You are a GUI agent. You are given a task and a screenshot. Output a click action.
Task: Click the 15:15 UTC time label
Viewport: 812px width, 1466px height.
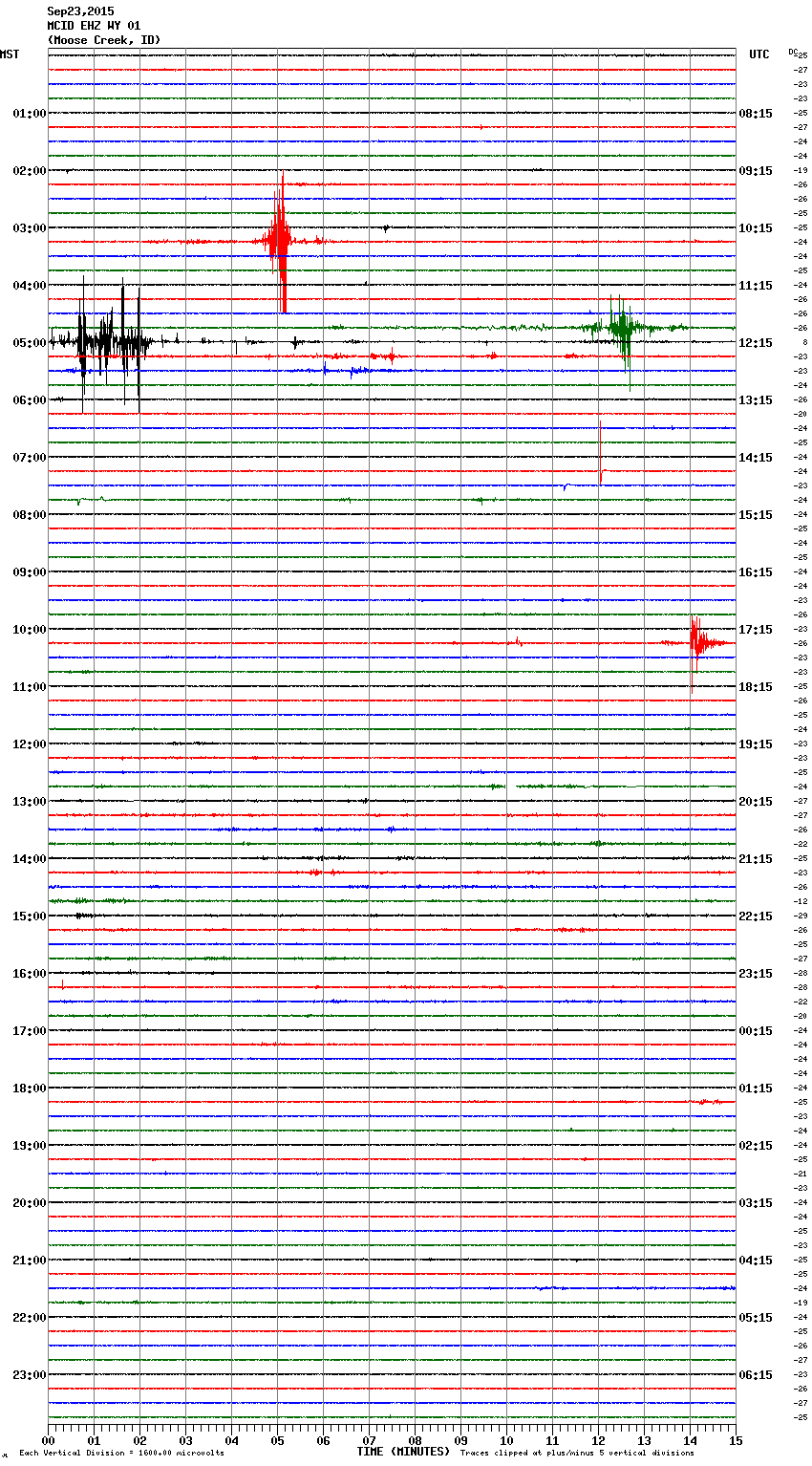point(756,514)
